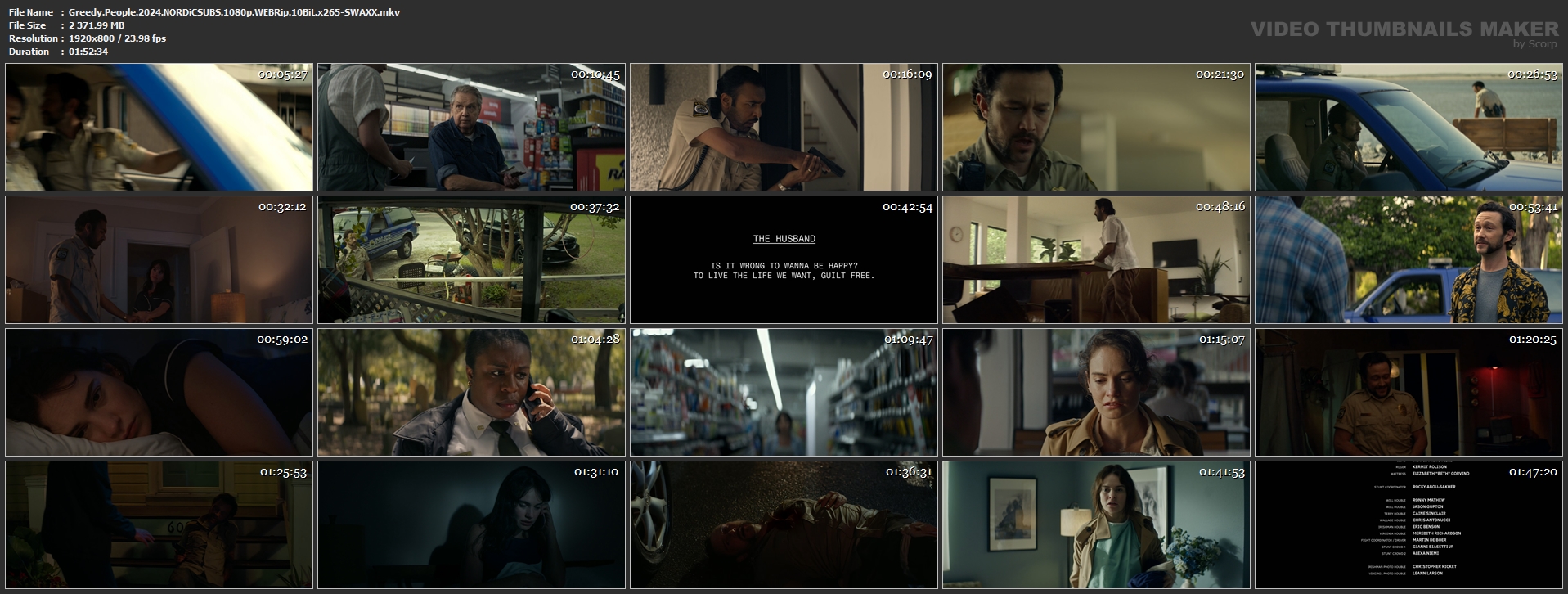Select 'The Husband' title card thumbnail

click(x=784, y=260)
